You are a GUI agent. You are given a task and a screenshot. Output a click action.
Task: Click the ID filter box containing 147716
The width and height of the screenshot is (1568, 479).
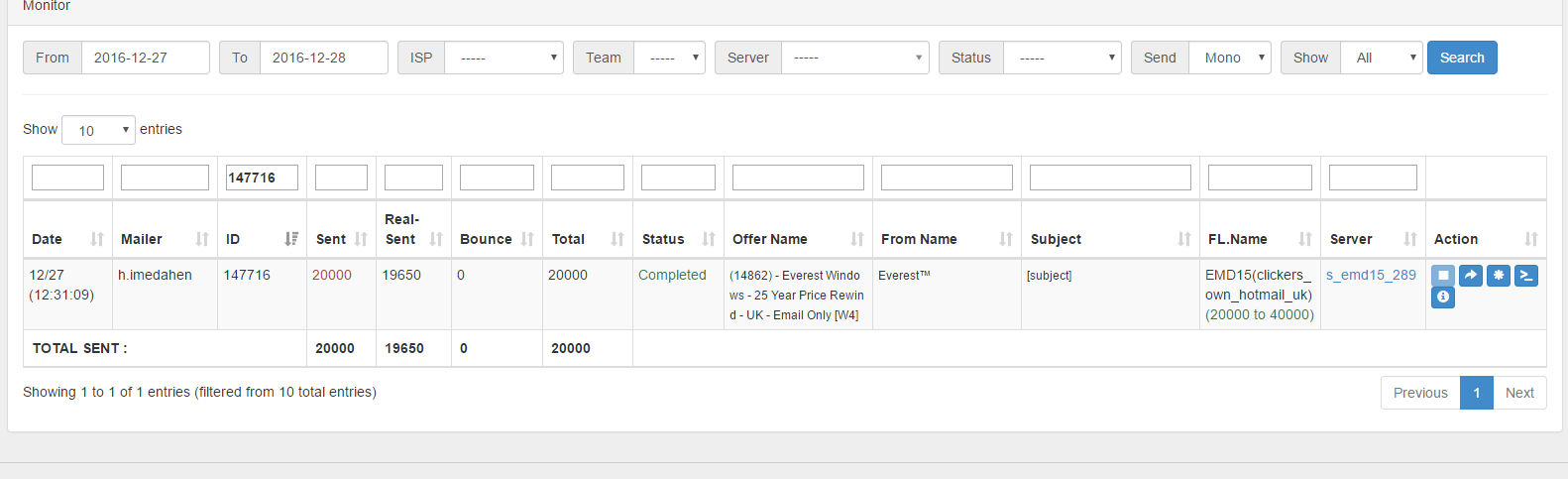[x=262, y=178]
